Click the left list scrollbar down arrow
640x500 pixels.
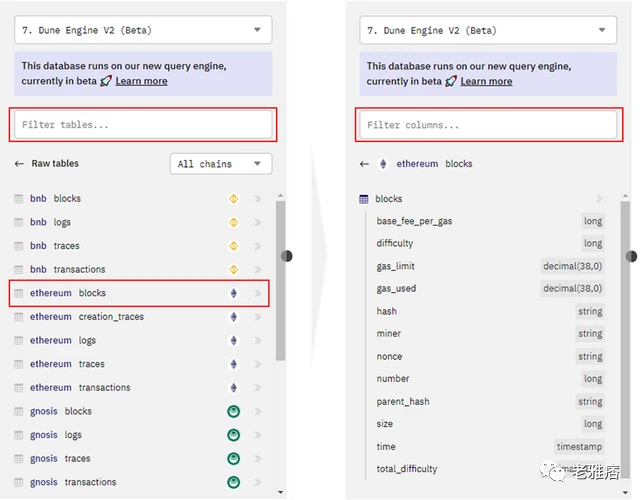tap(280, 492)
